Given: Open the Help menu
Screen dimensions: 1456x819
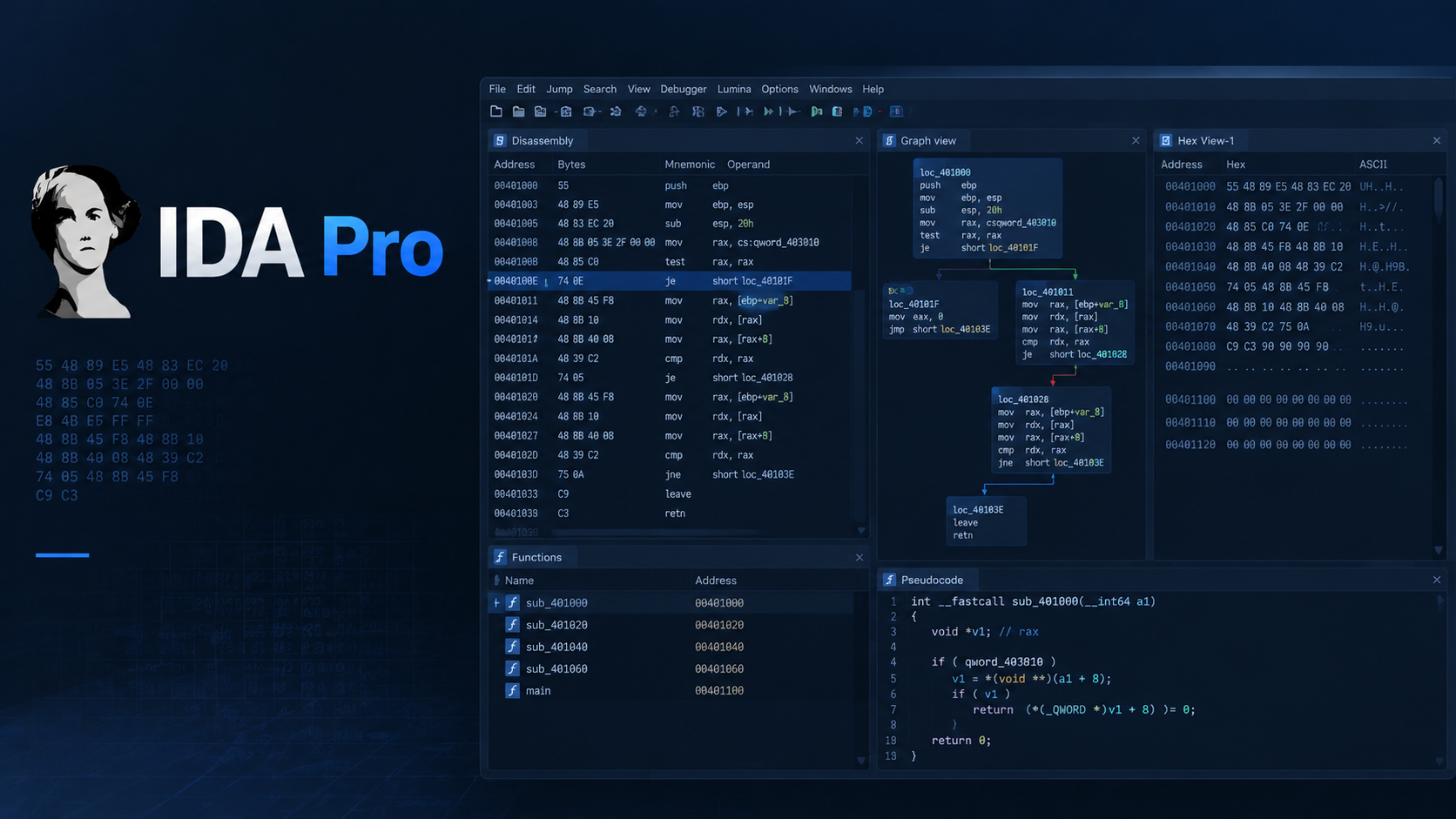Looking at the screenshot, I should point(873,89).
